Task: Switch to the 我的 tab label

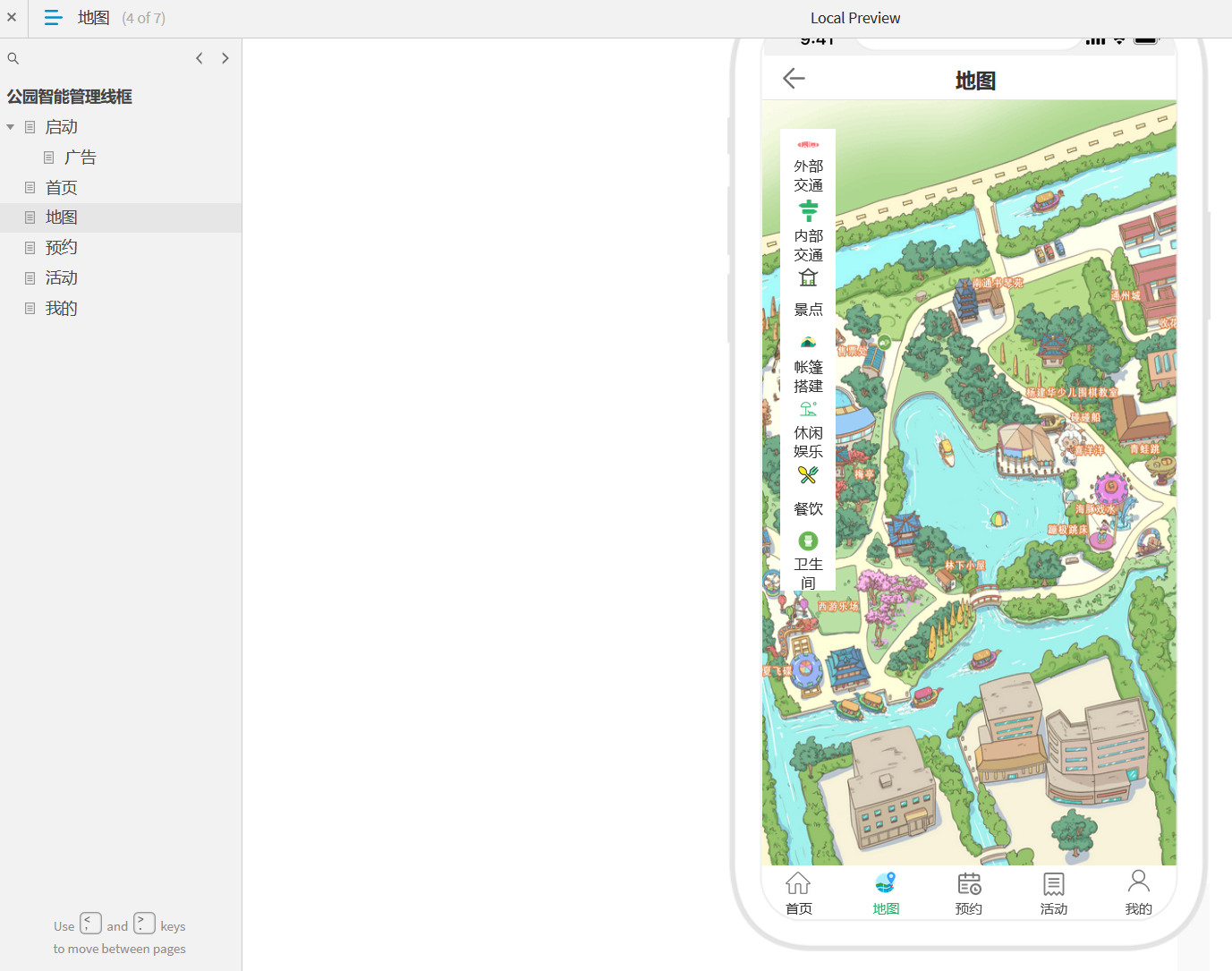Action: point(1138,908)
